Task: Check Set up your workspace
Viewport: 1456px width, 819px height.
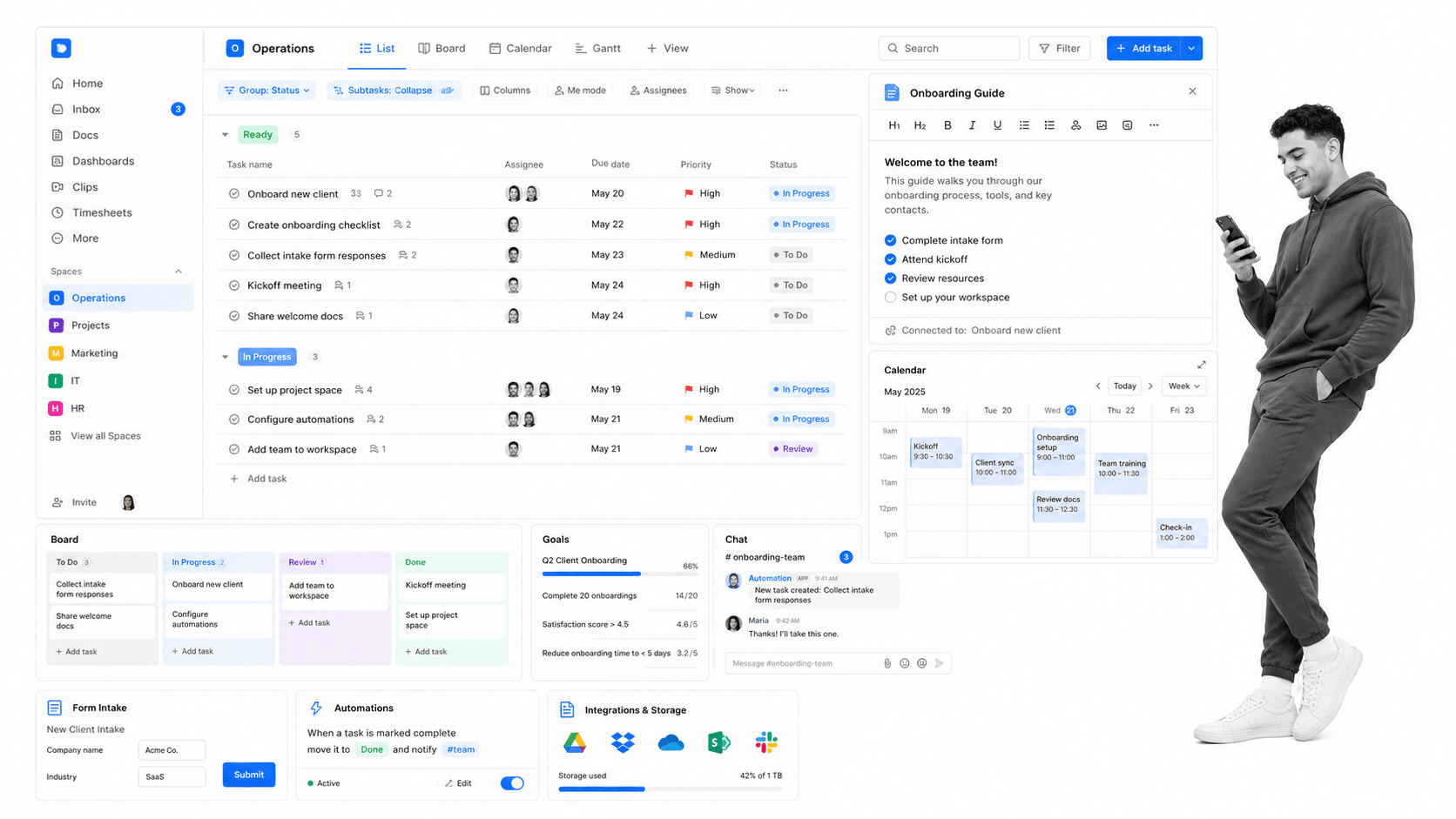Action: coord(890,298)
